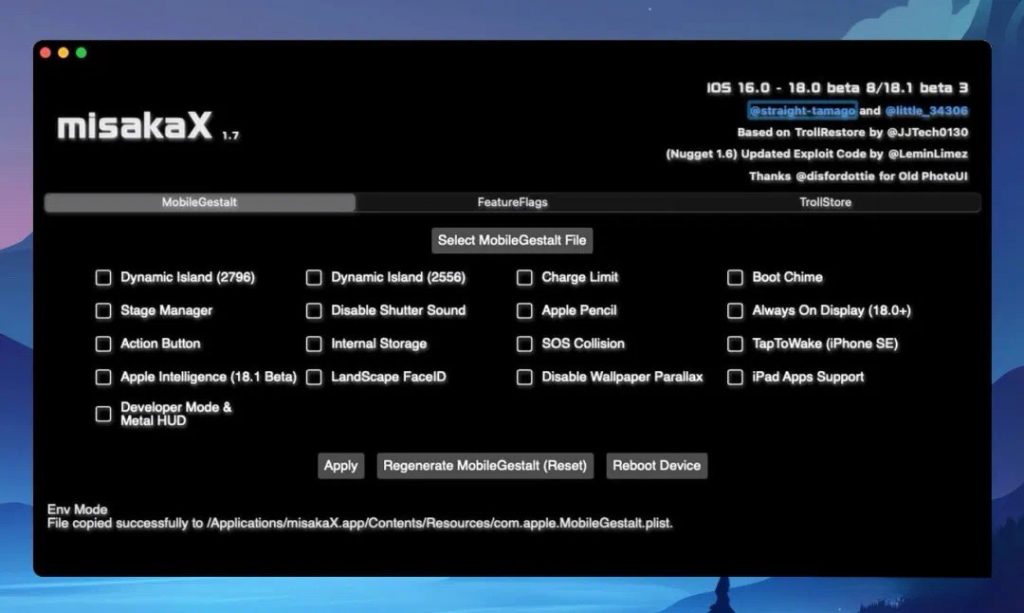Check the Dynamic Island (2556) option
Screen dimensions: 1024x613
[x=314, y=278]
